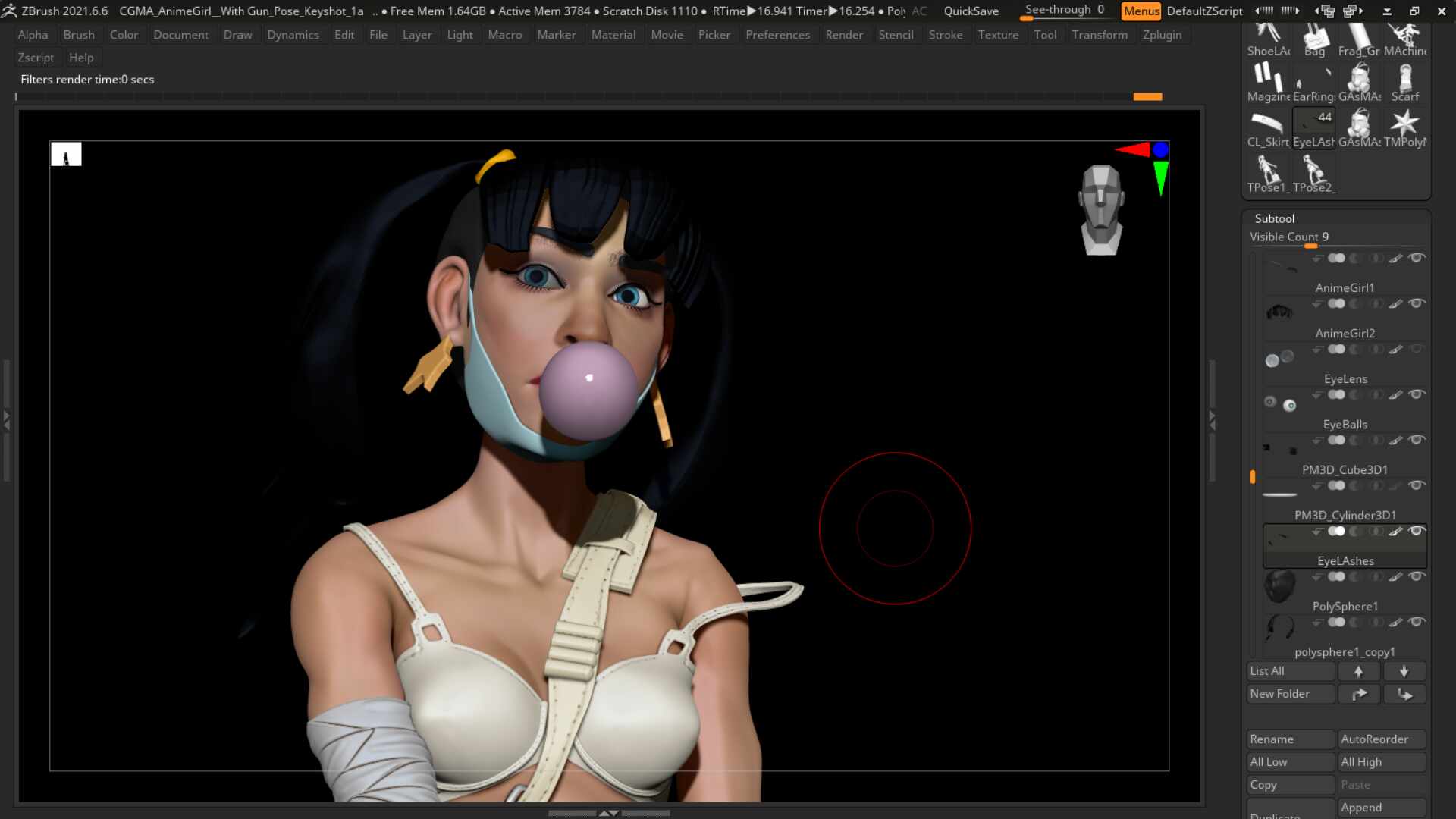Screen dimensions: 1456x819
Task: Select the Magzine tool thumbnail
Action: (x=1268, y=83)
